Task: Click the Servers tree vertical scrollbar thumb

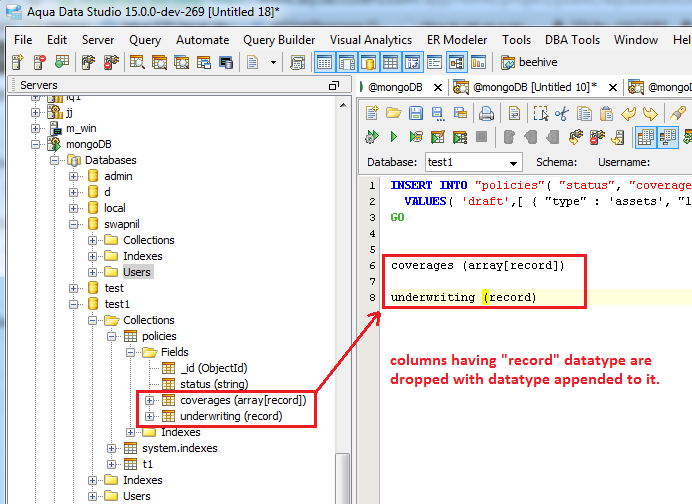Action: click(342, 478)
